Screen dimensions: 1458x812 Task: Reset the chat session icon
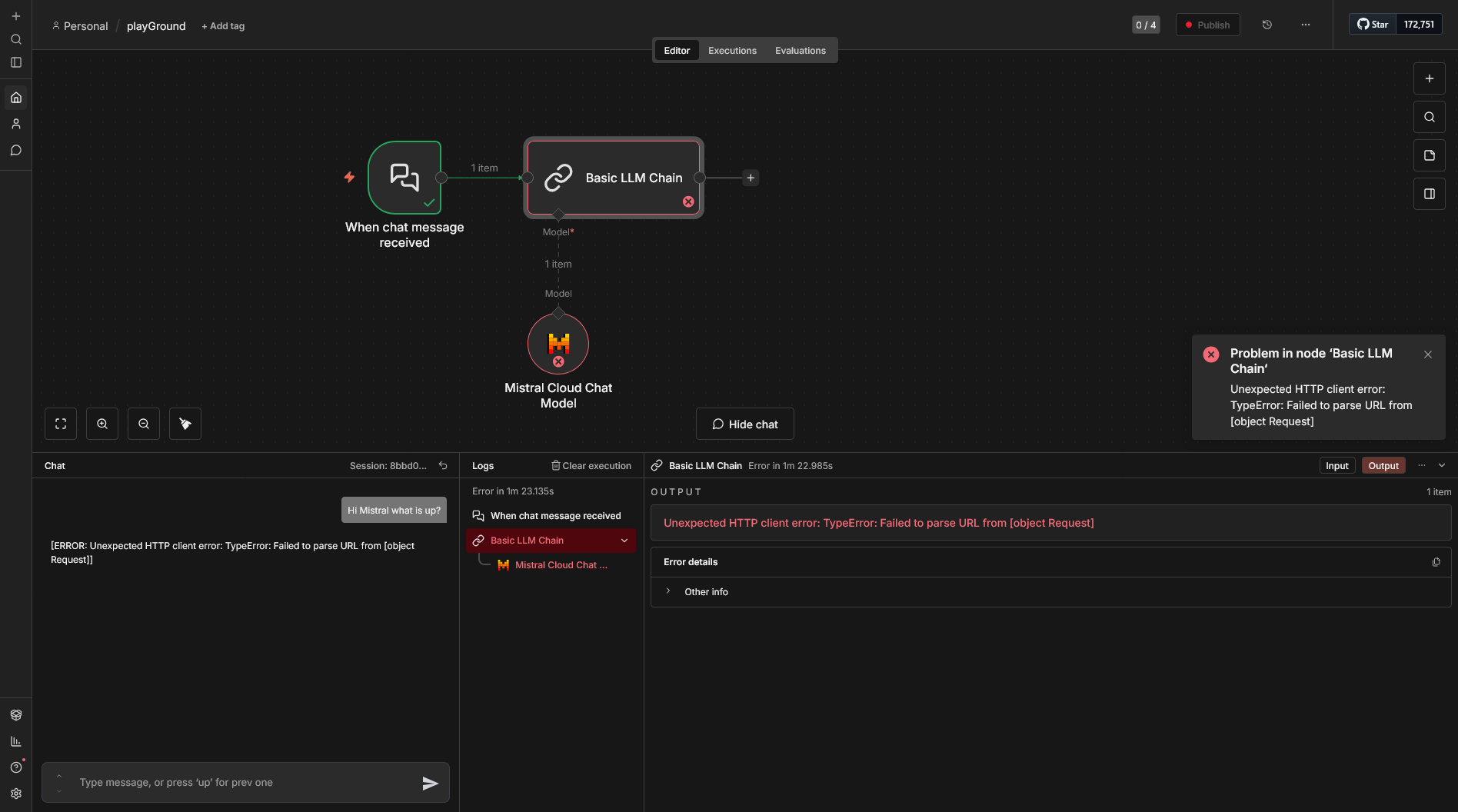(x=443, y=466)
